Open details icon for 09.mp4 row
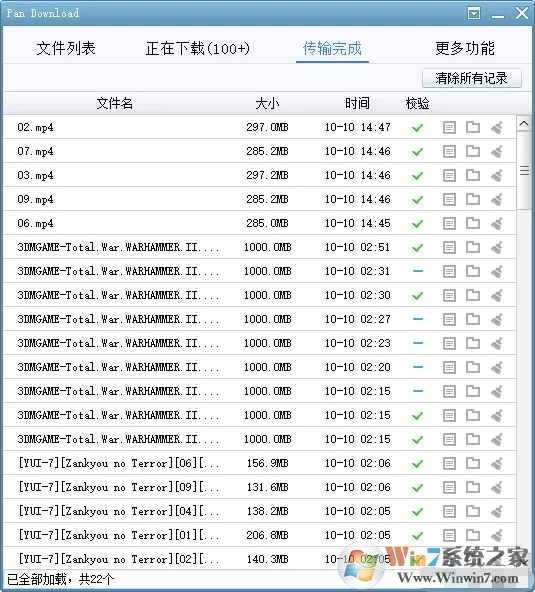The image size is (535, 592). tap(449, 199)
